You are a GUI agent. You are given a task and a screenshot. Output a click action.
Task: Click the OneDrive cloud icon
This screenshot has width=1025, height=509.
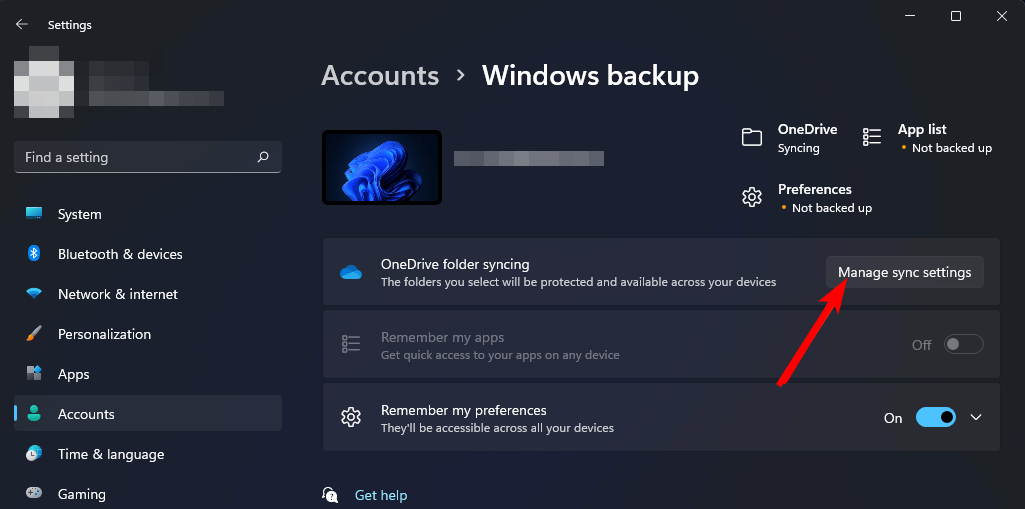click(x=351, y=272)
